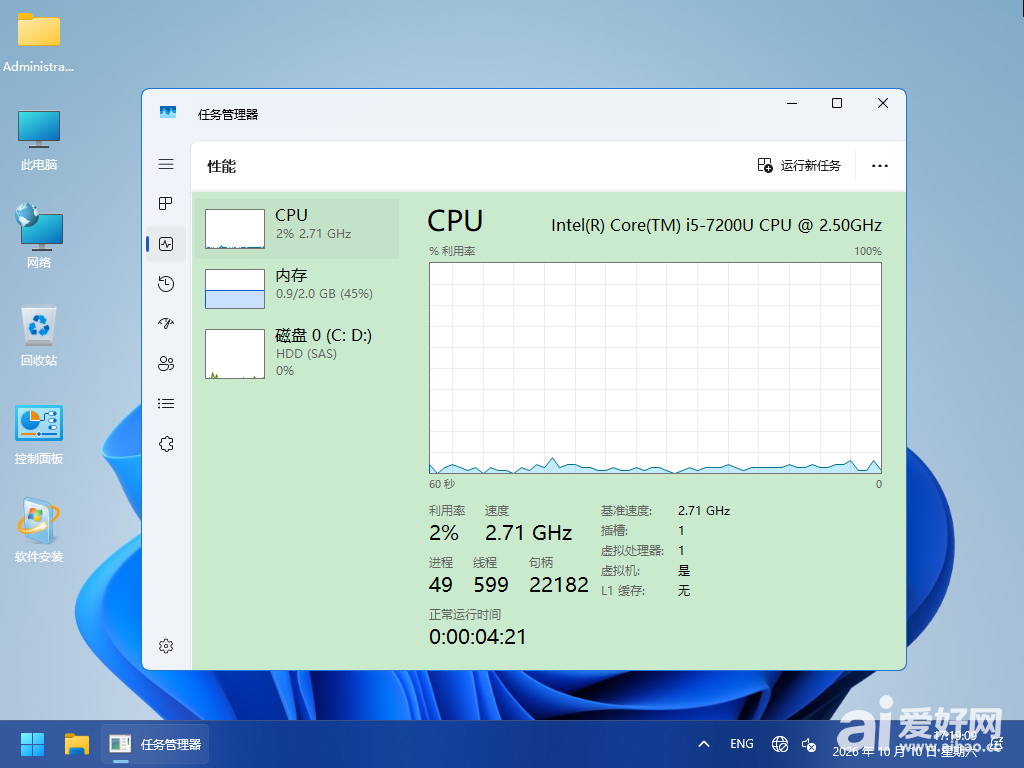Viewport: 1024px width, 768px height.
Task: Select the 磁盘 0 (C: D:) entry
Action: 297,353
